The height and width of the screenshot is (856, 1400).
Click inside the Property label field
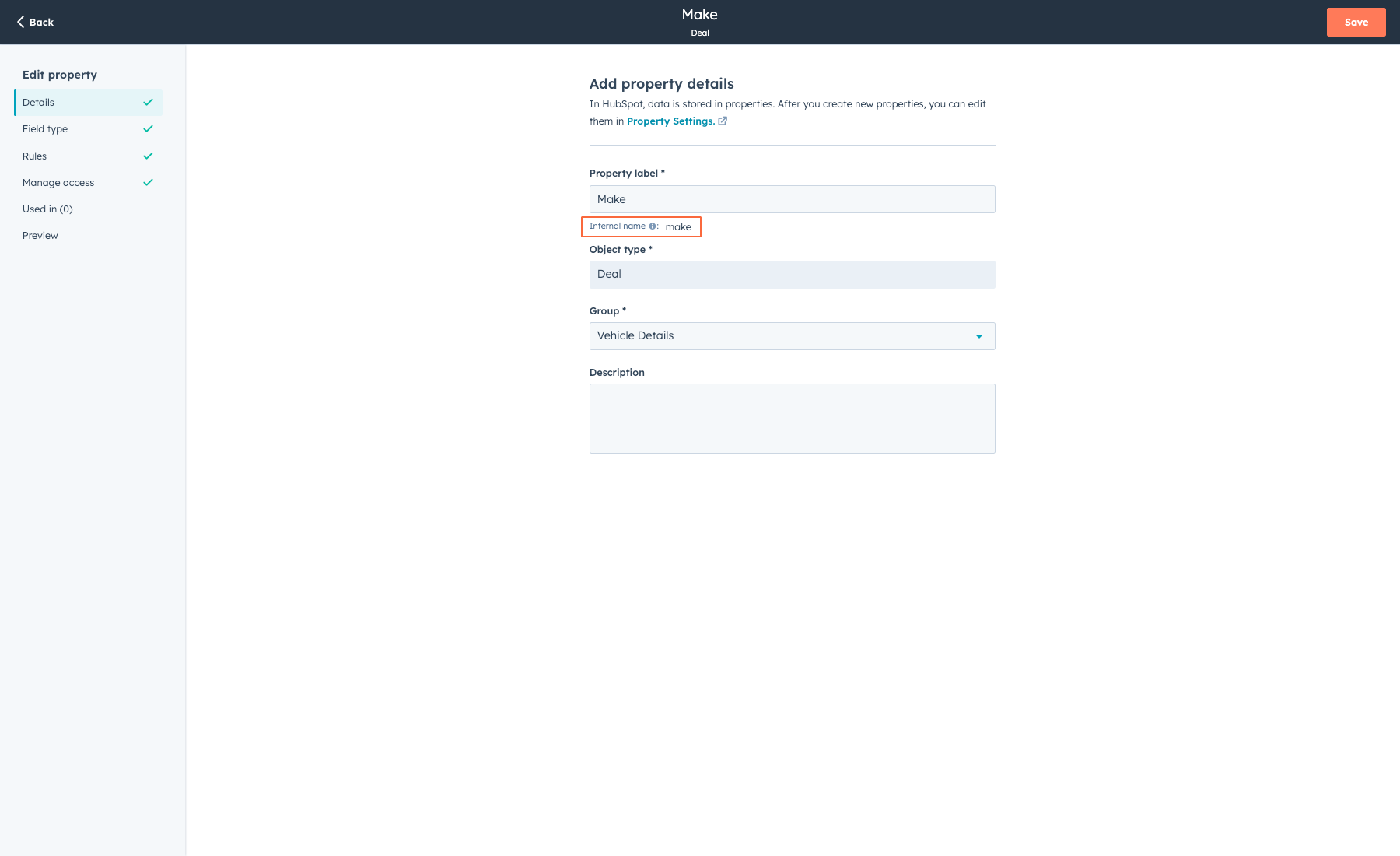point(792,199)
